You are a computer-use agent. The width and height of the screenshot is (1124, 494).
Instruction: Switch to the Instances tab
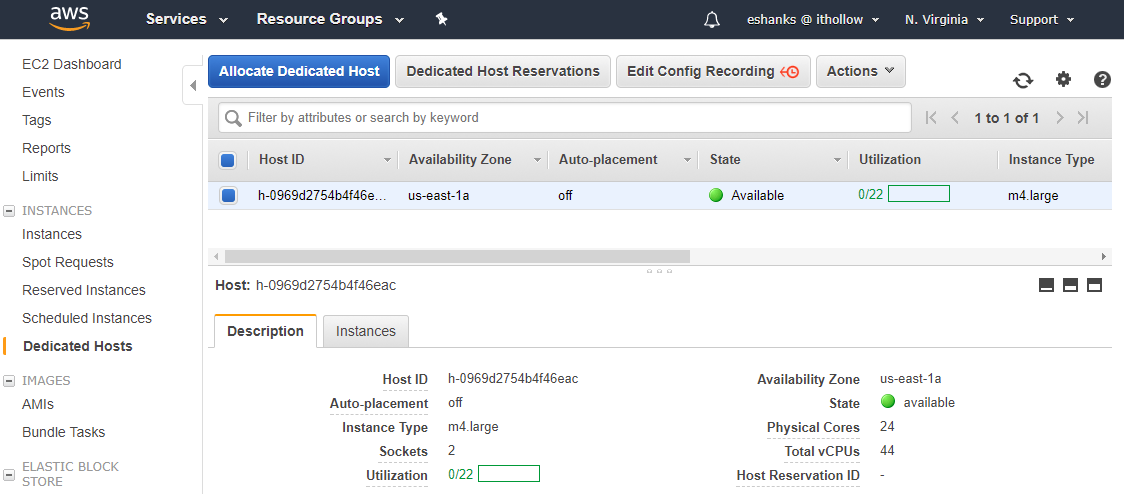pyautogui.click(x=365, y=331)
